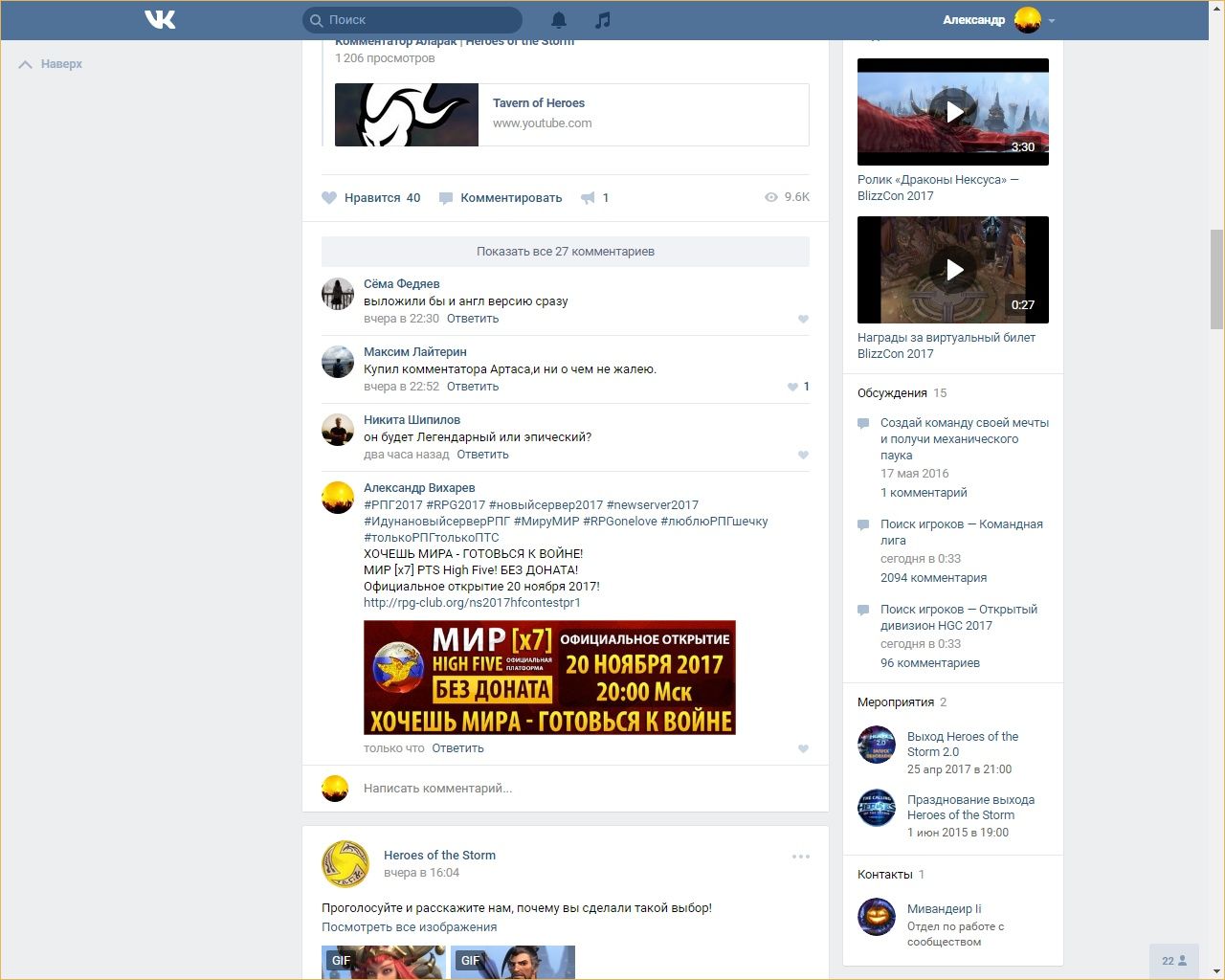Click the Наверх up arrow icon
The width and height of the screenshot is (1225, 980).
[26, 64]
